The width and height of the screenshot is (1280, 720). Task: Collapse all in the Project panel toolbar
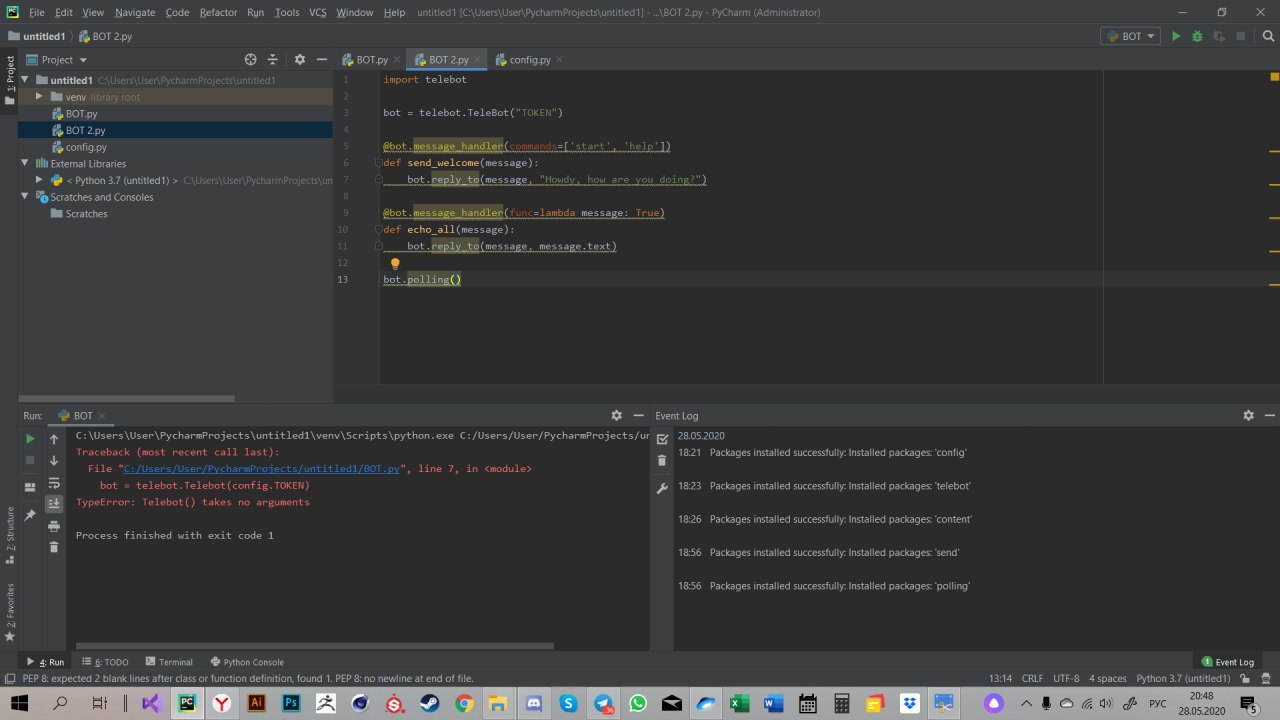click(x=273, y=60)
